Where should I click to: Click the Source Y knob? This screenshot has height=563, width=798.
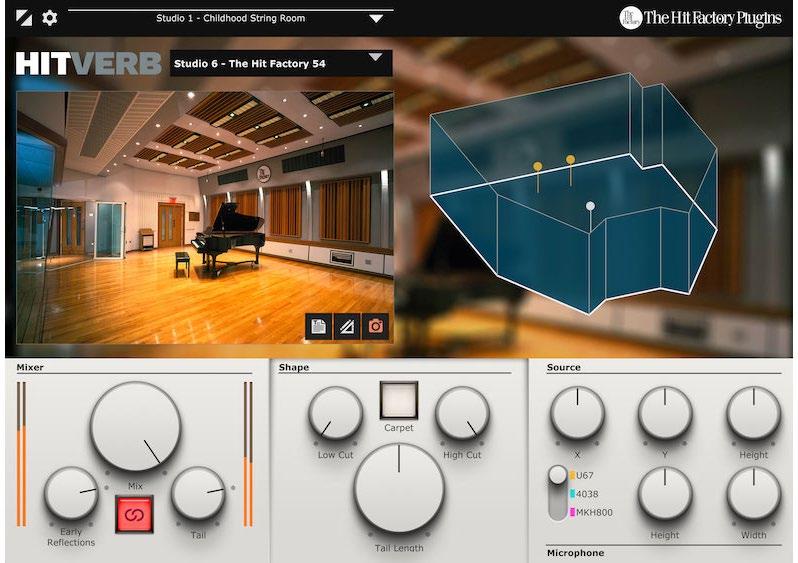pyautogui.click(x=665, y=413)
